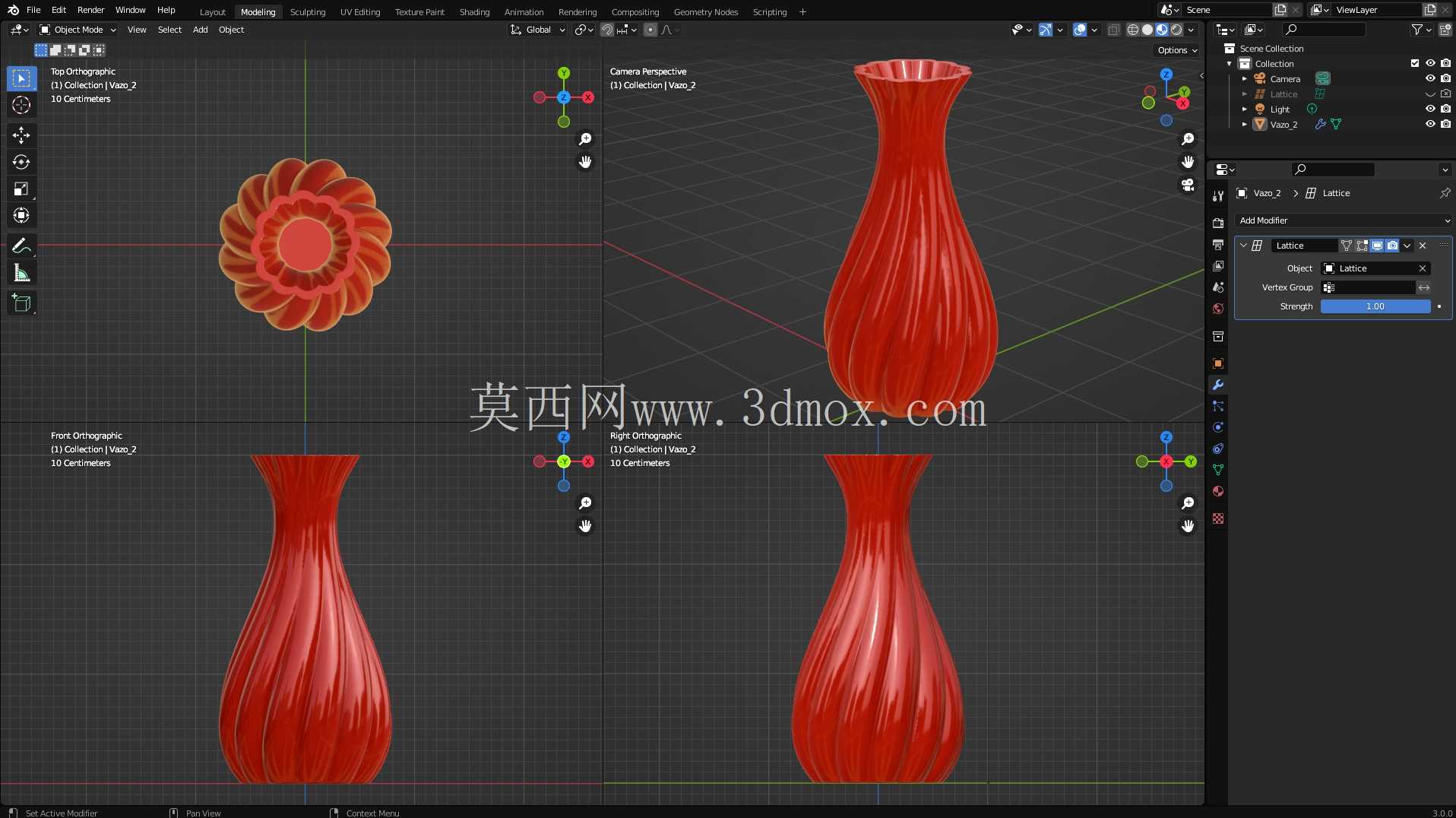Toggle camera view icon in perspective viewport
Screen dimensions: 1456x818
(x=1188, y=185)
